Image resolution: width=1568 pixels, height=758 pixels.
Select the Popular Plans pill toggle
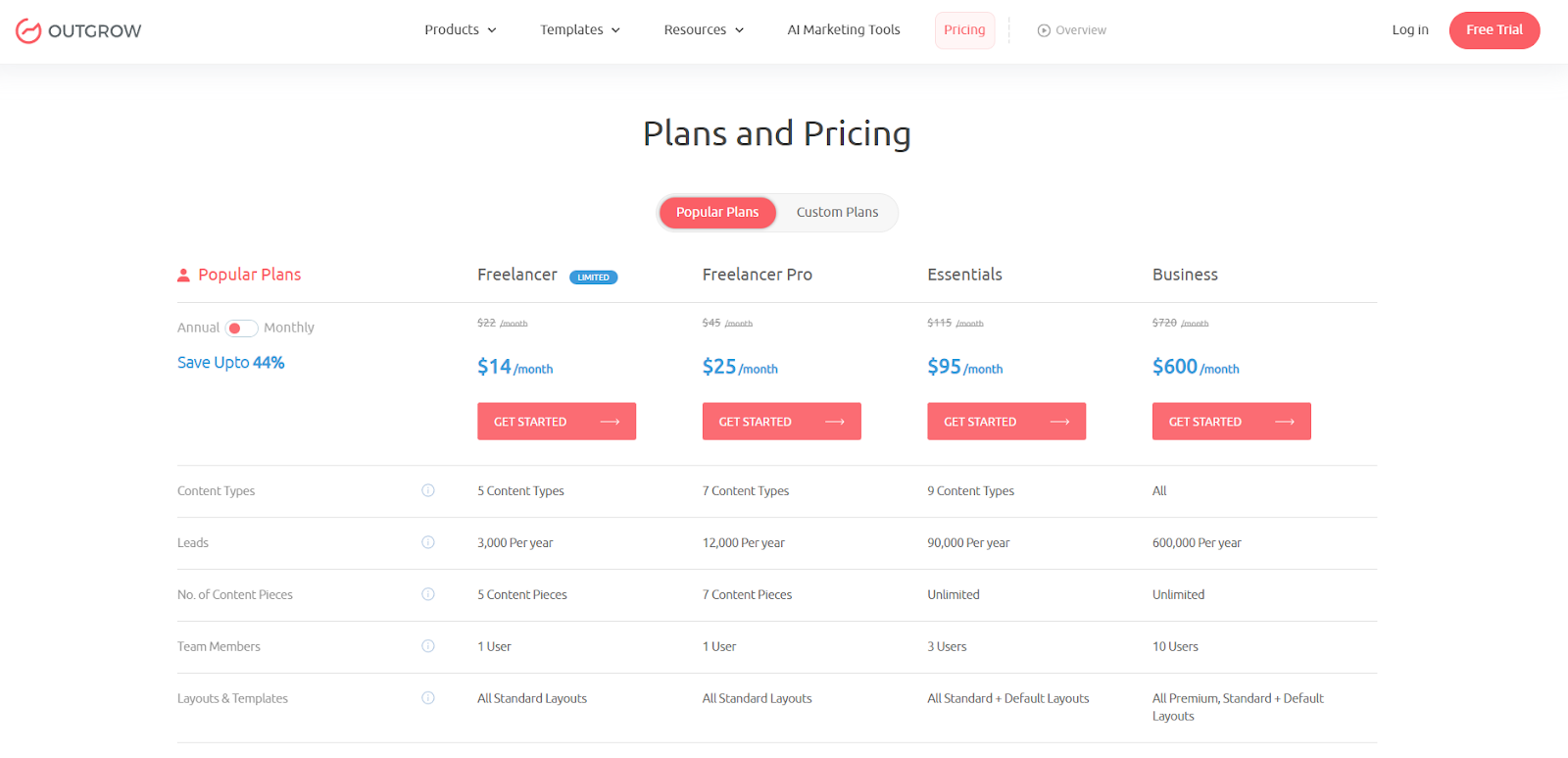point(717,213)
